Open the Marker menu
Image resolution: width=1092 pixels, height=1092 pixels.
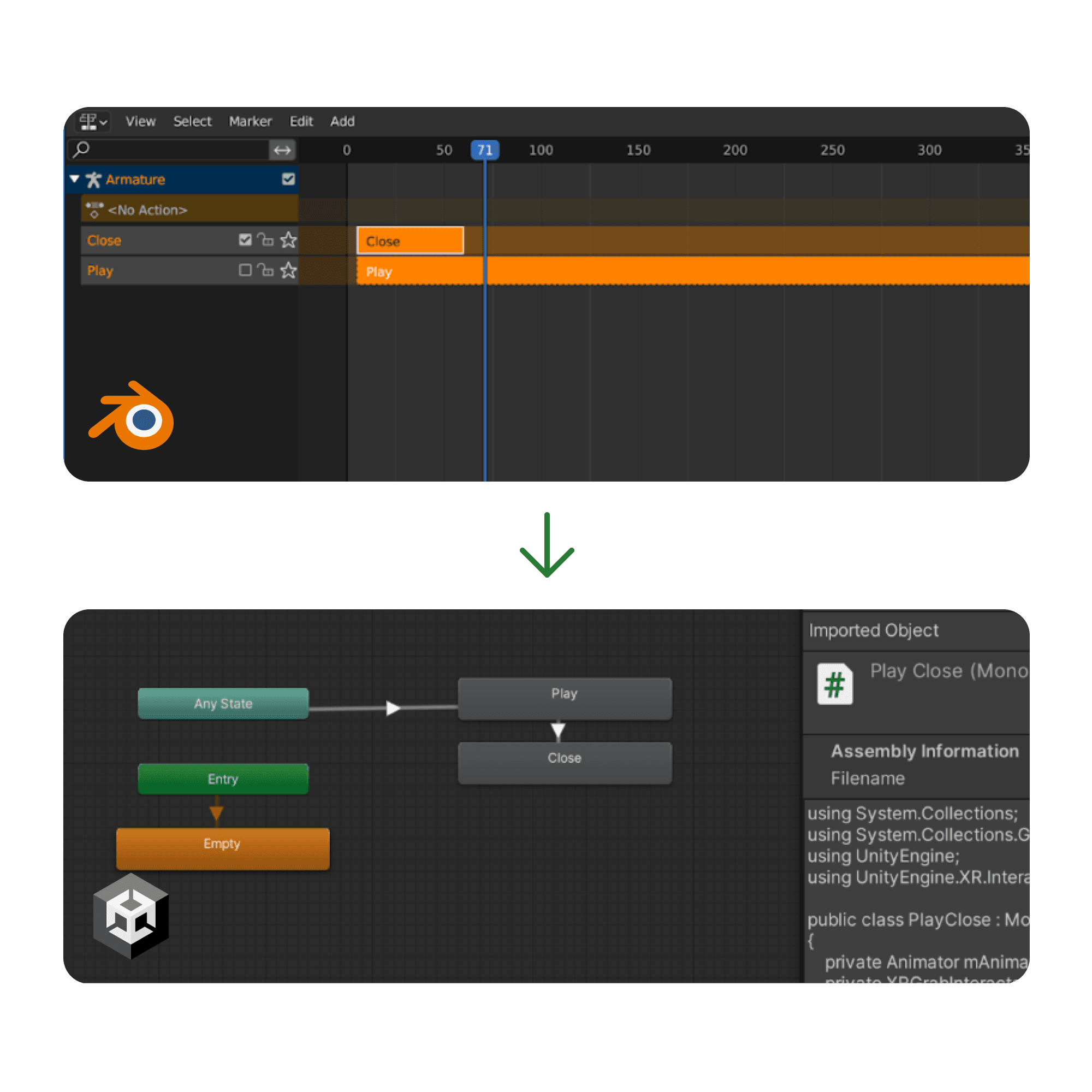pos(250,122)
